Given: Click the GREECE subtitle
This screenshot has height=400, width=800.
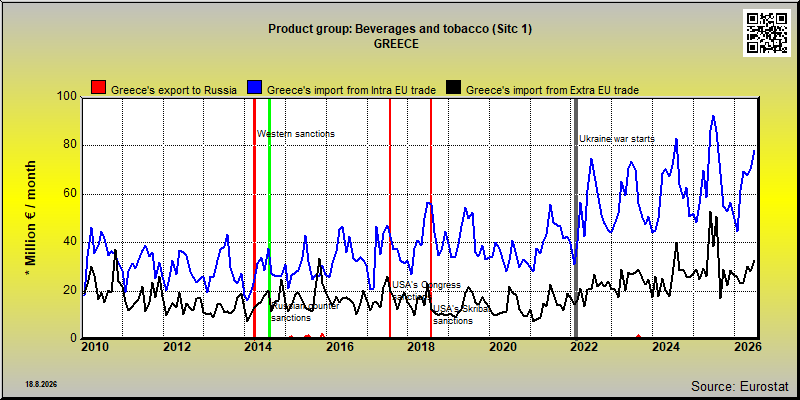Looking at the screenshot, I should click(x=396, y=44).
